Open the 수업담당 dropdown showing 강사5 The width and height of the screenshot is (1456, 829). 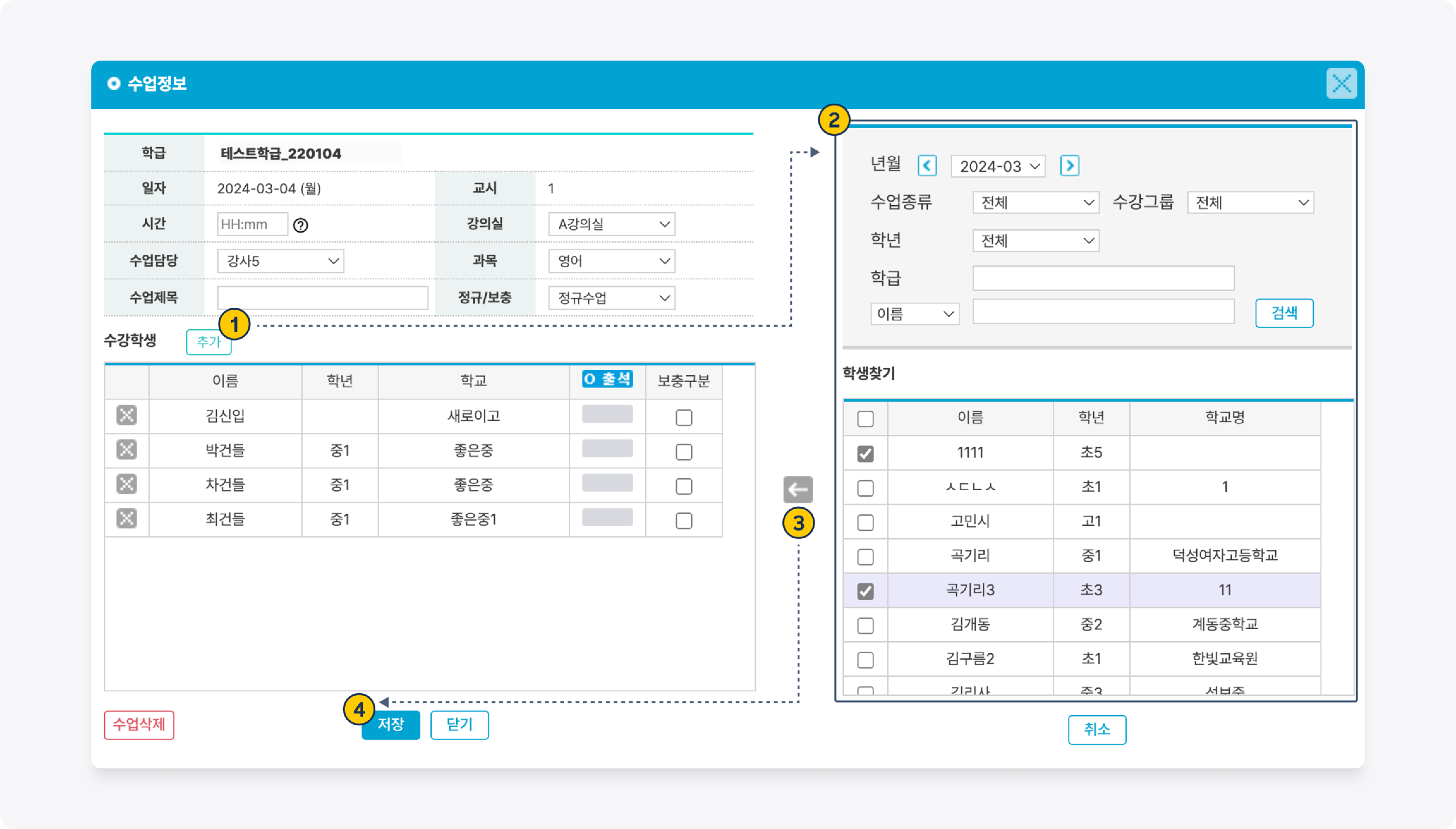tap(280, 261)
